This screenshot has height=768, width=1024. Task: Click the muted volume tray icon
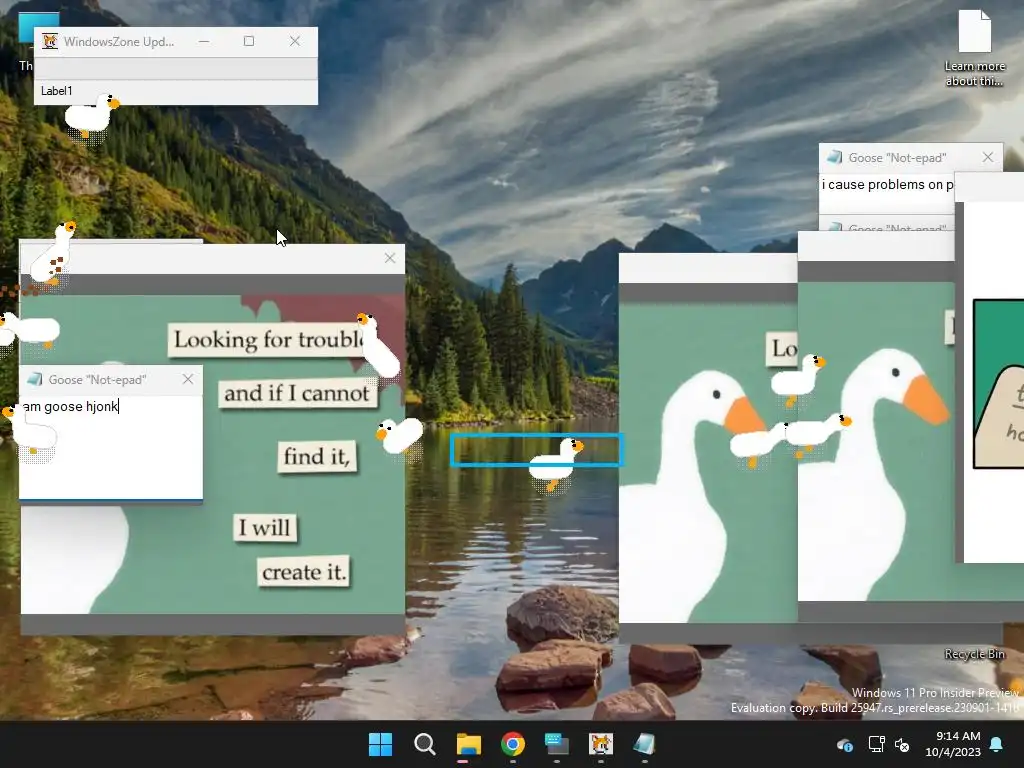[x=902, y=744]
